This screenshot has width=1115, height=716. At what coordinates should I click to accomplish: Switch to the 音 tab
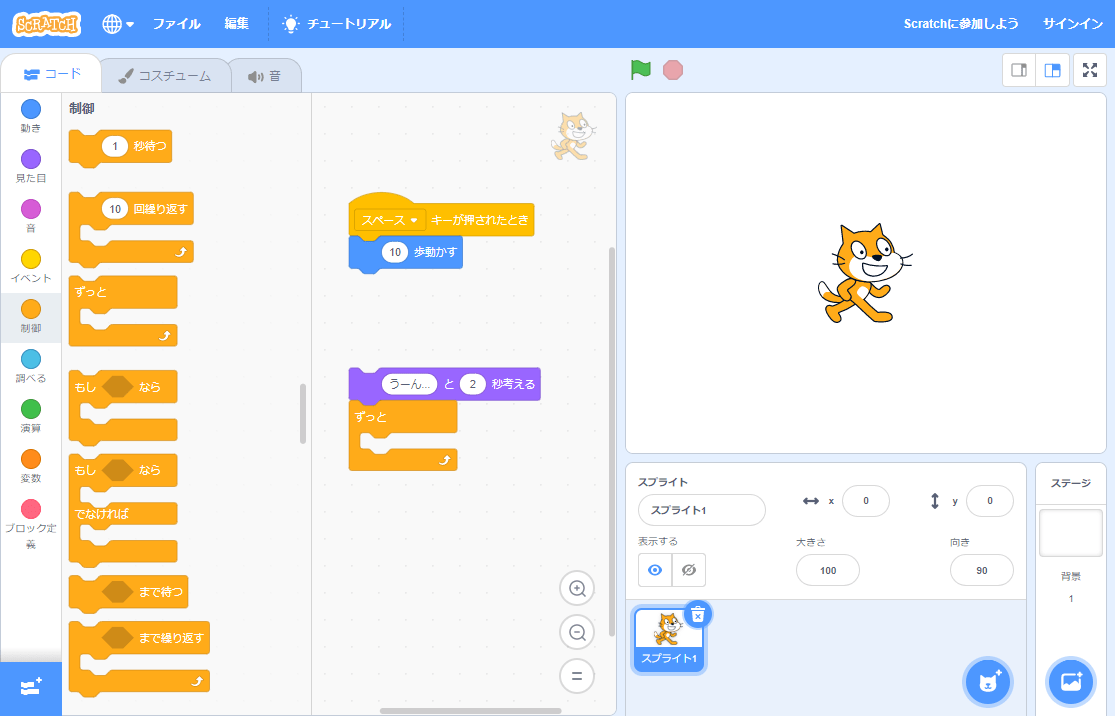click(x=265, y=76)
